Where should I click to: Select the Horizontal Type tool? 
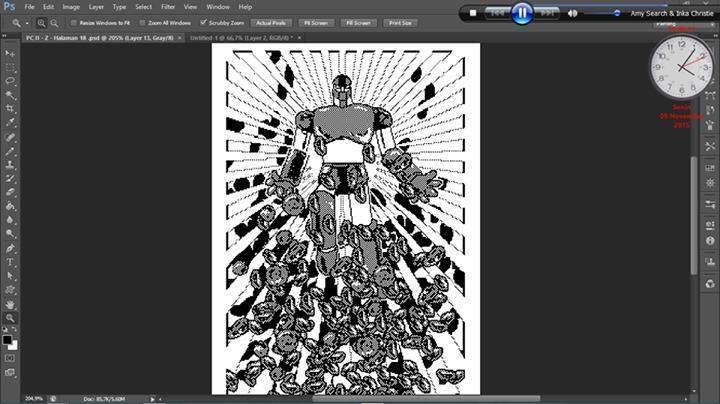point(11,261)
